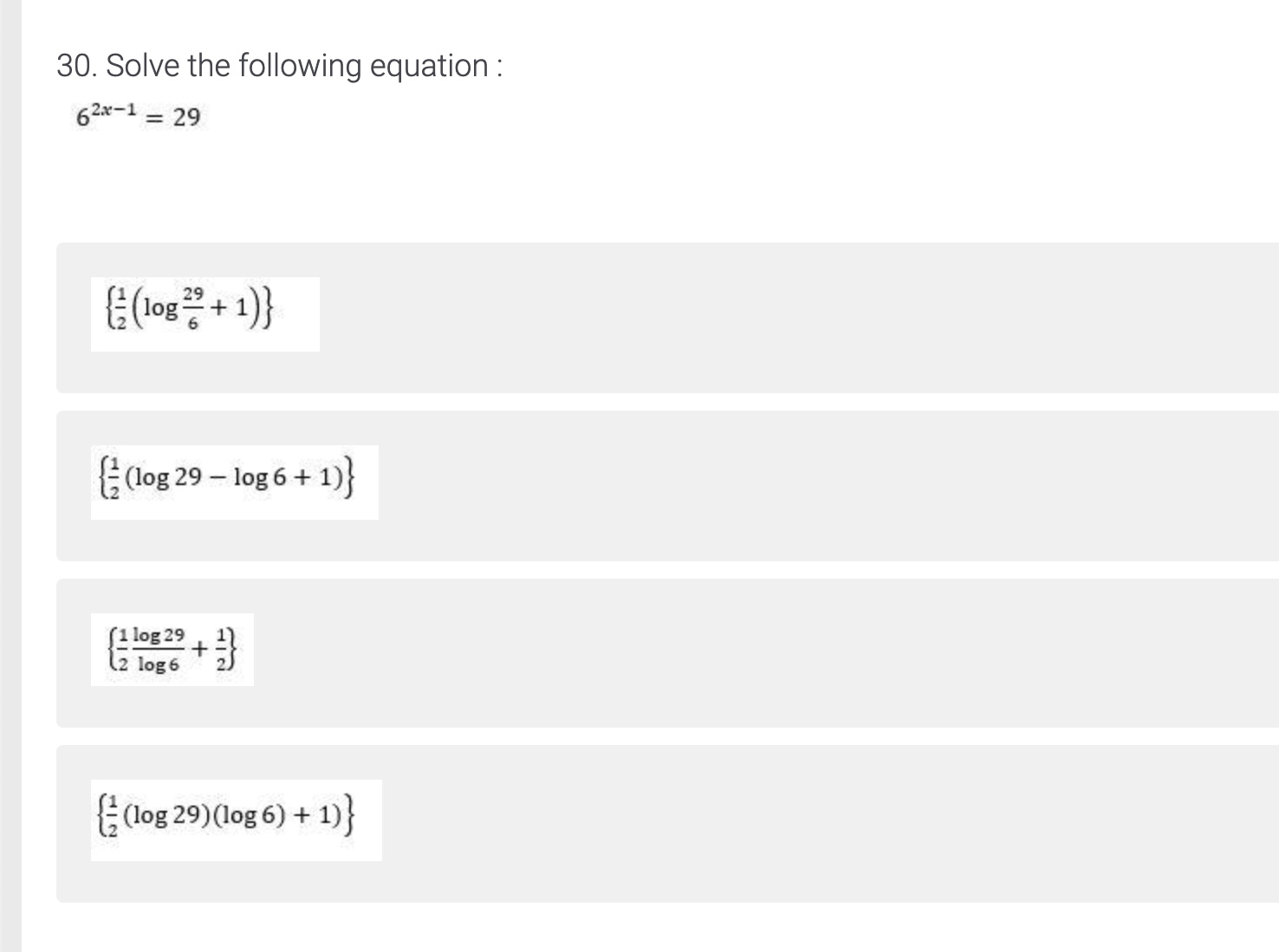Click the second answer choice box
The height and width of the screenshot is (952, 1279).
click(x=607, y=485)
